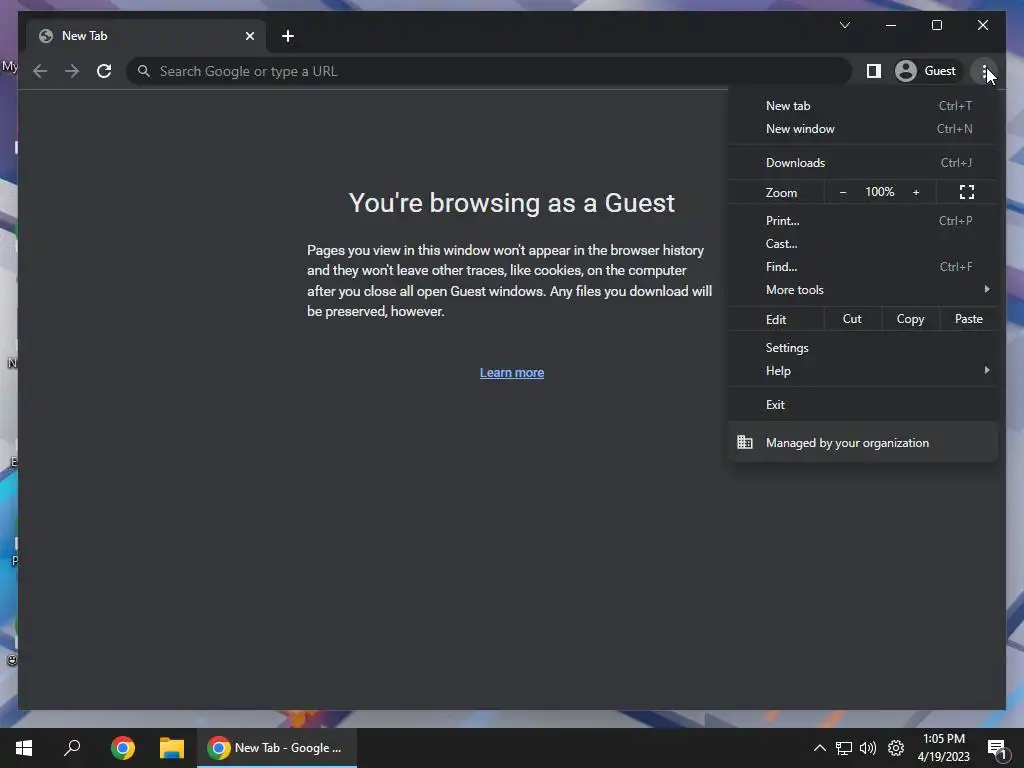This screenshot has width=1024, height=768.
Task: Click Managed by your organization
Action: pyautogui.click(x=863, y=443)
